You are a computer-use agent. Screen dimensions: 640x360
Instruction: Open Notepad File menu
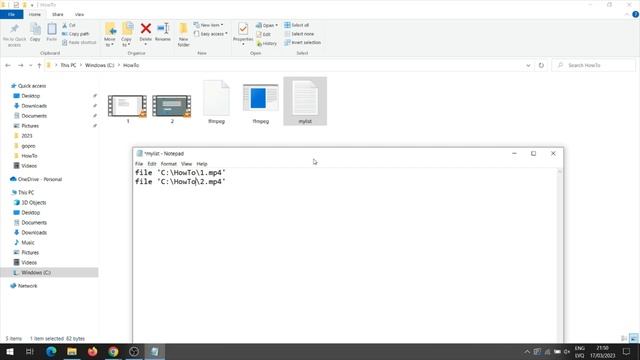[x=139, y=164]
